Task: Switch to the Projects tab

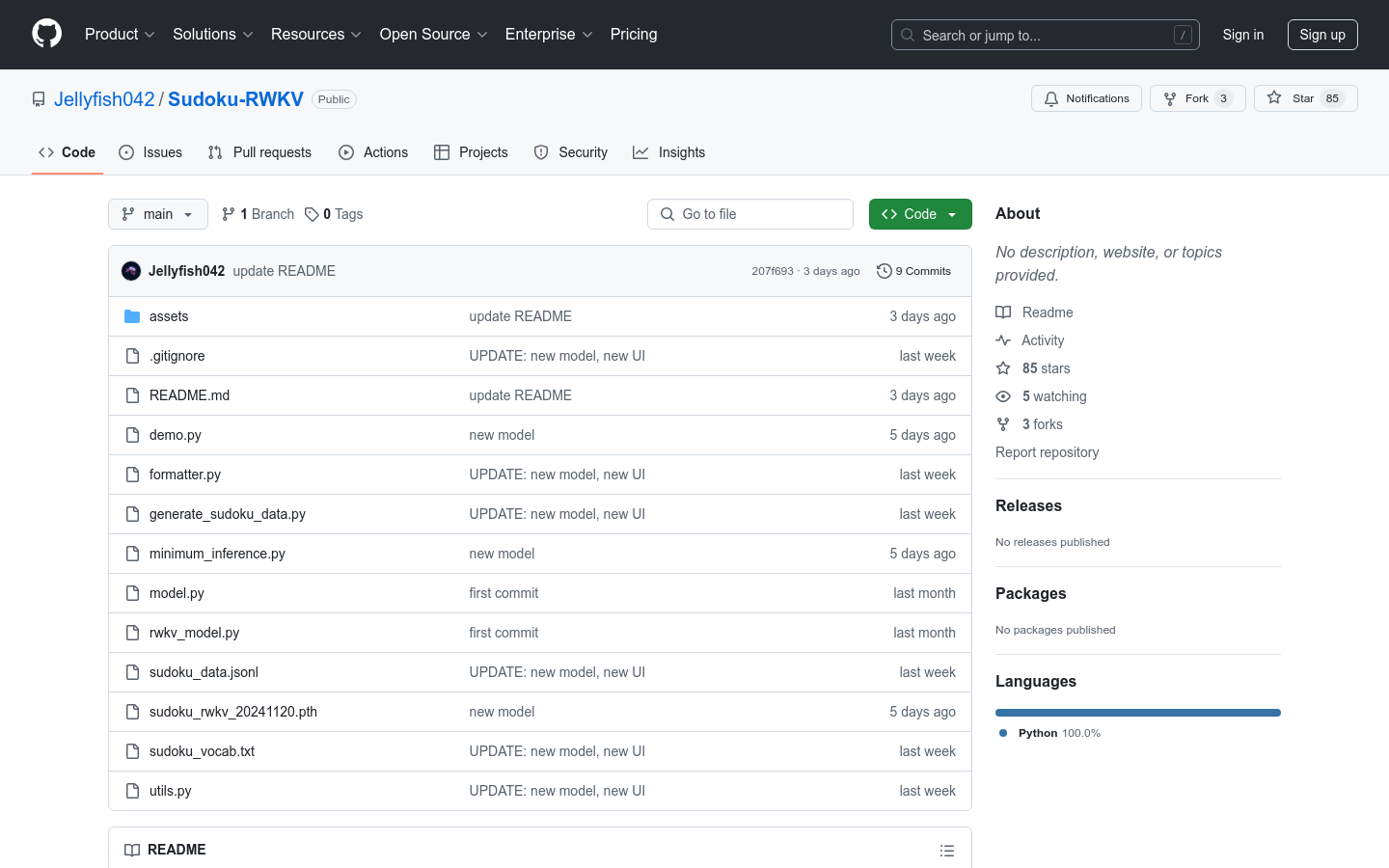Action: pos(471,152)
